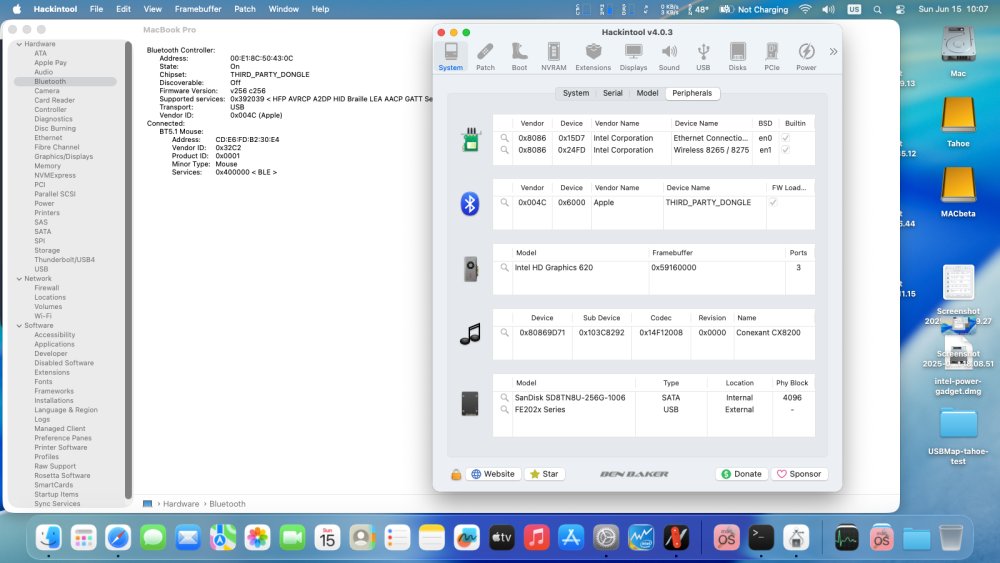
Task: Click the lock icon beside Website button
Action: (x=456, y=474)
